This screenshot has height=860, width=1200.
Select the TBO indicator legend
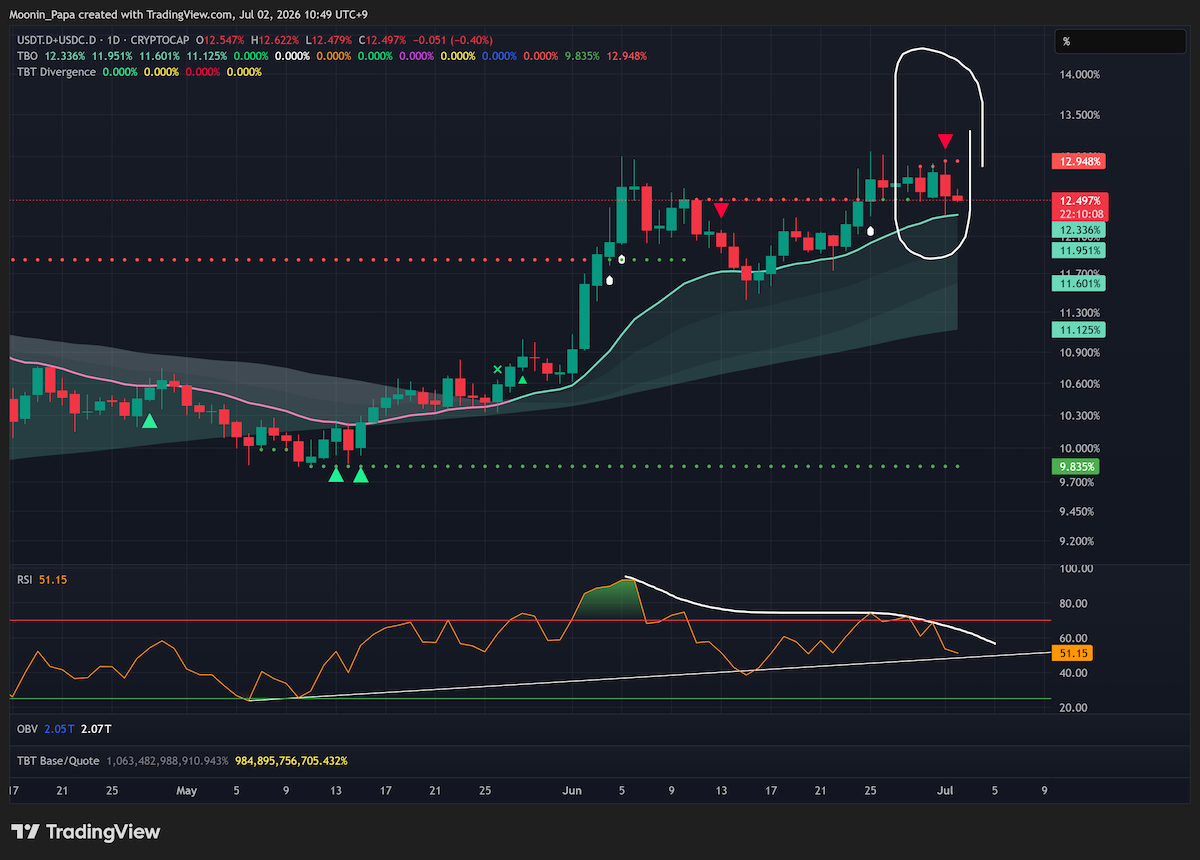[x=27, y=55]
